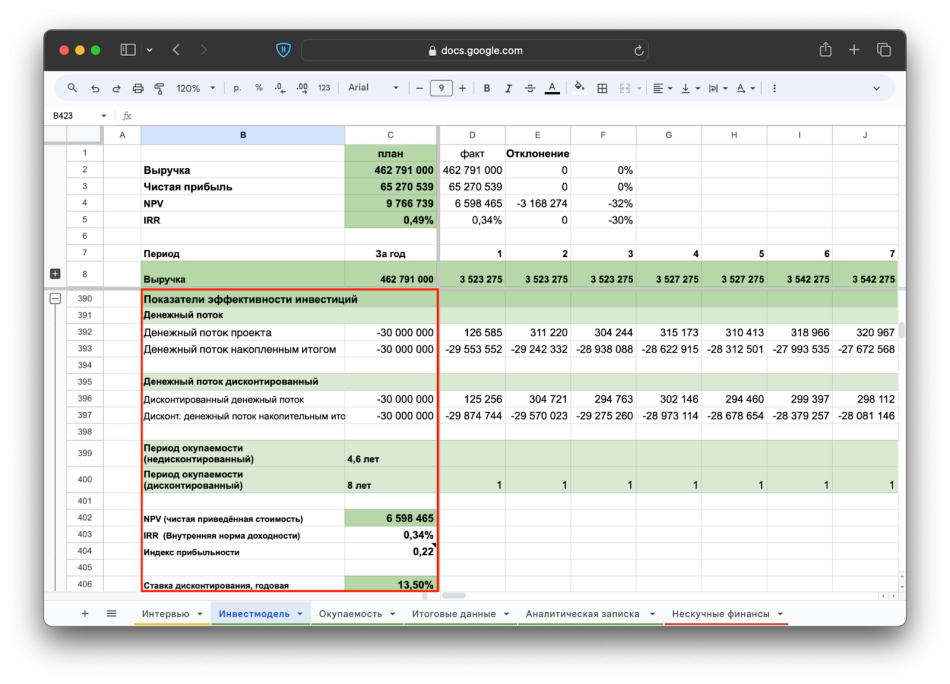
Task: Expand the collapsed rows group at row 8
Action: [x=55, y=274]
